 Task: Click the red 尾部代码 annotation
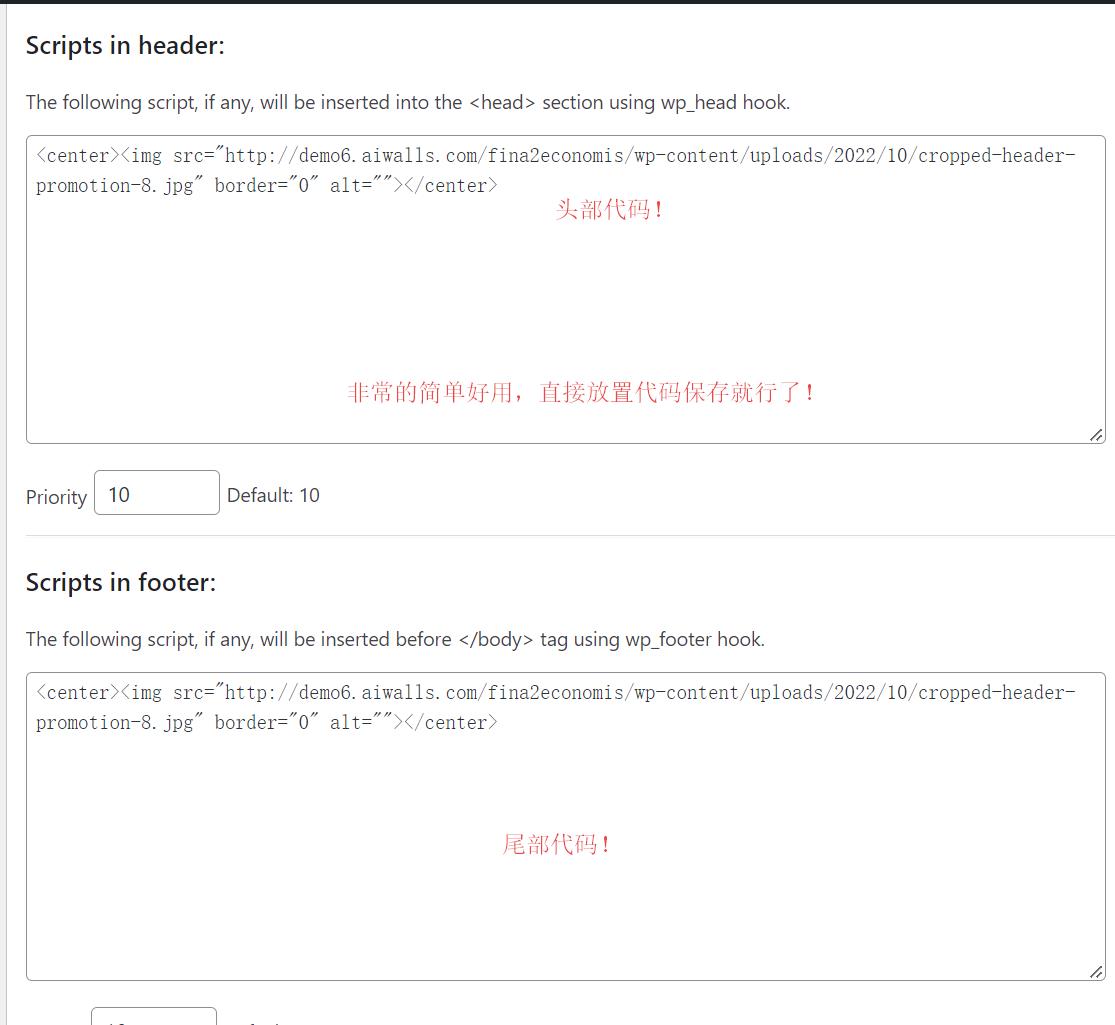[556, 845]
